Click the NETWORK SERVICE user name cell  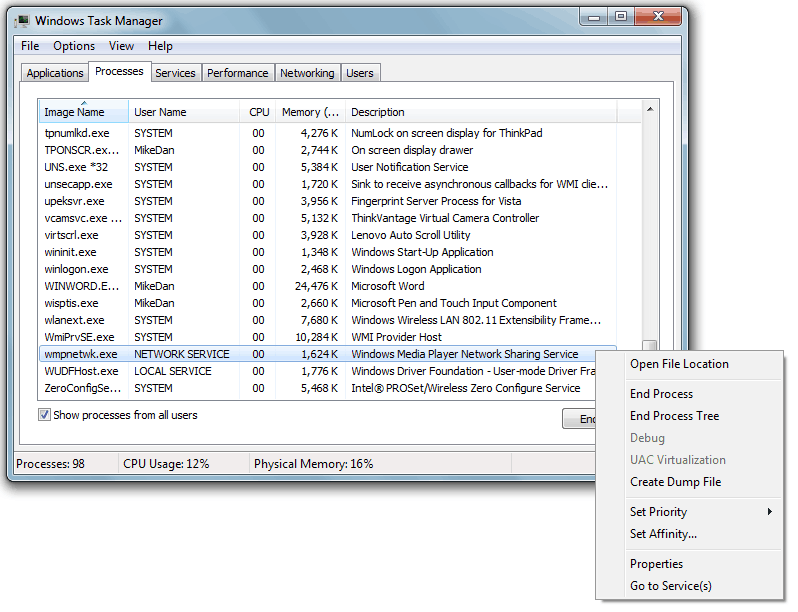pyautogui.click(x=182, y=354)
